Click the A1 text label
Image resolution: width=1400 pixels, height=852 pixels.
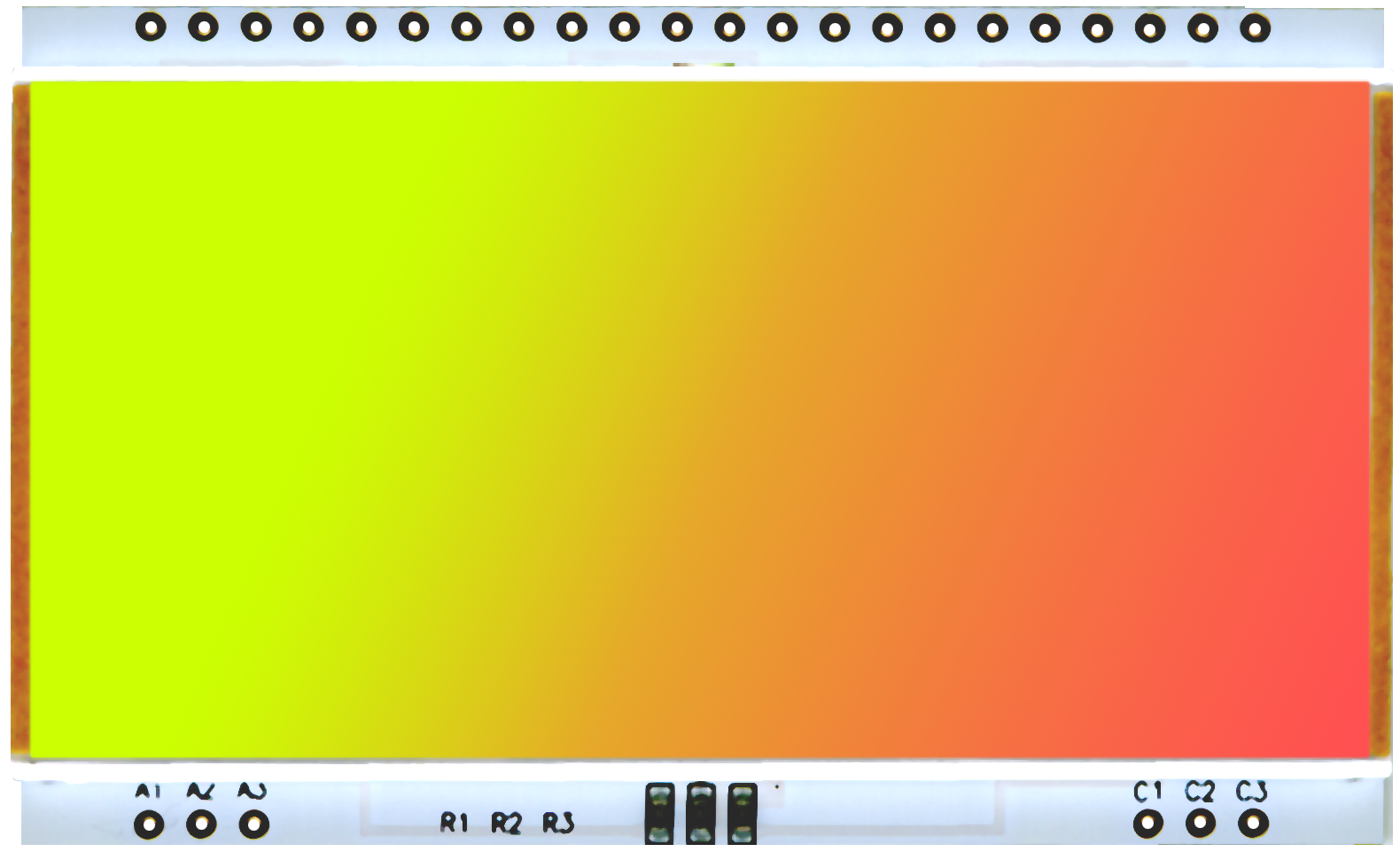click(148, 790)
